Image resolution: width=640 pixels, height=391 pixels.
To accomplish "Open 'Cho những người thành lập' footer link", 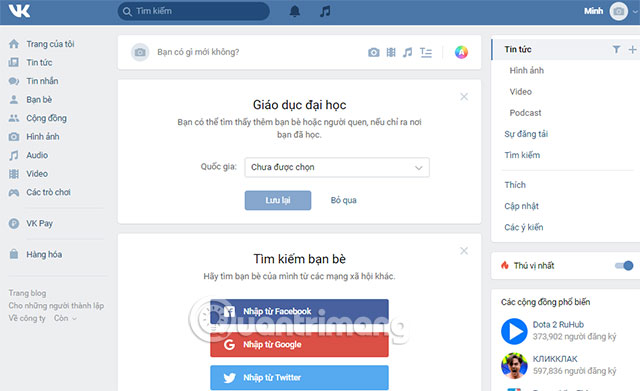I will 56,306.
